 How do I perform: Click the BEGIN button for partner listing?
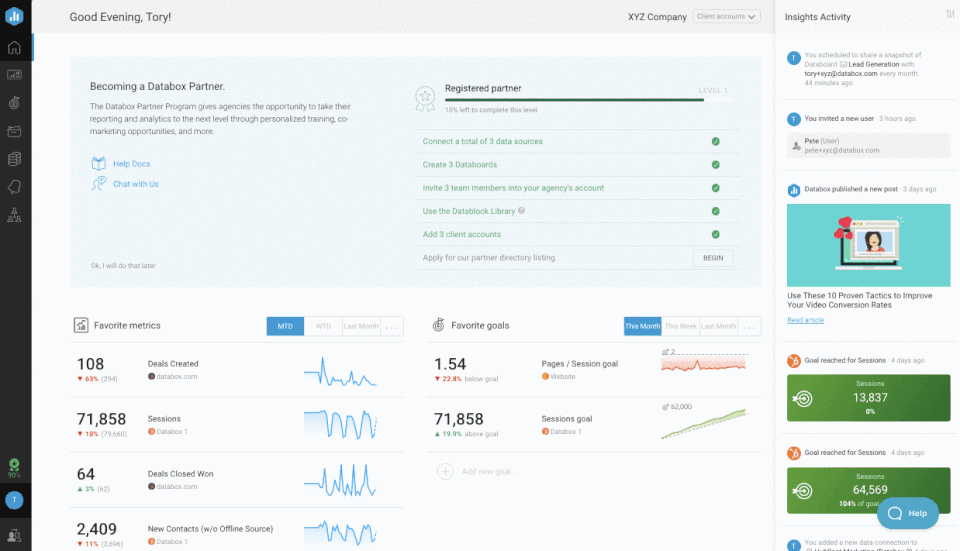coord(713,258)
